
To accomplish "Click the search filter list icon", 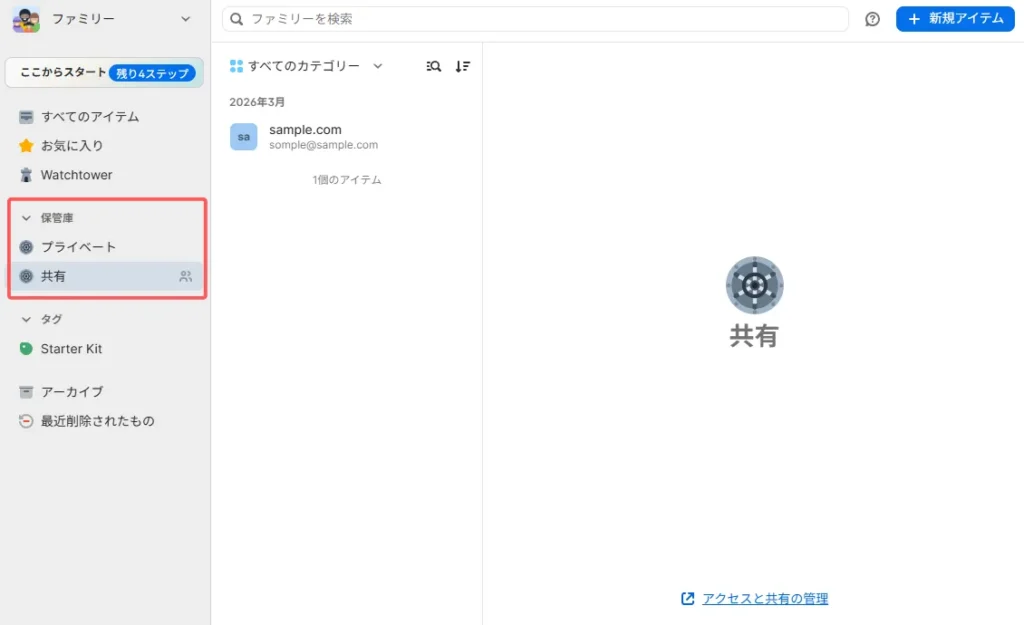I will click(x=433, y=66).
